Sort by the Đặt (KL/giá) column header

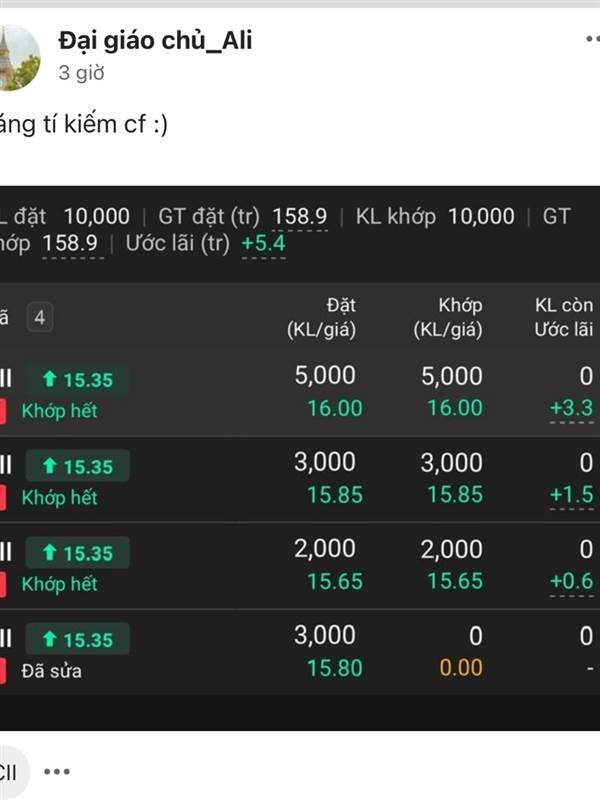click(321, 317)
